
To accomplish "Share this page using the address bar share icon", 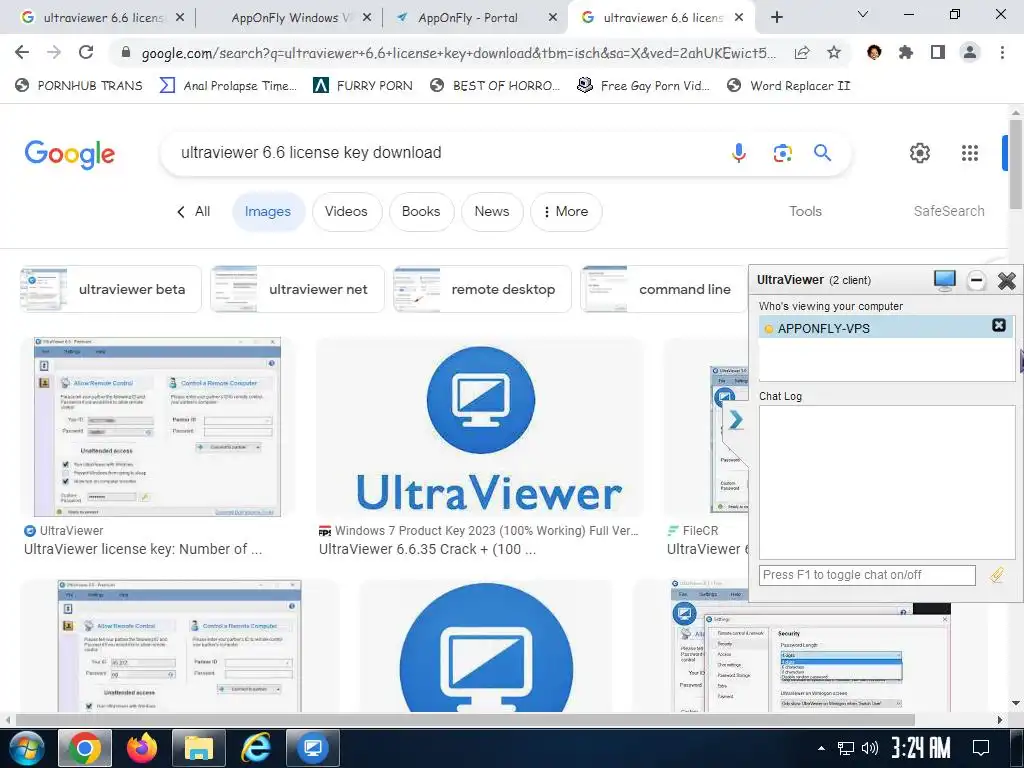I will click(802, 52).
